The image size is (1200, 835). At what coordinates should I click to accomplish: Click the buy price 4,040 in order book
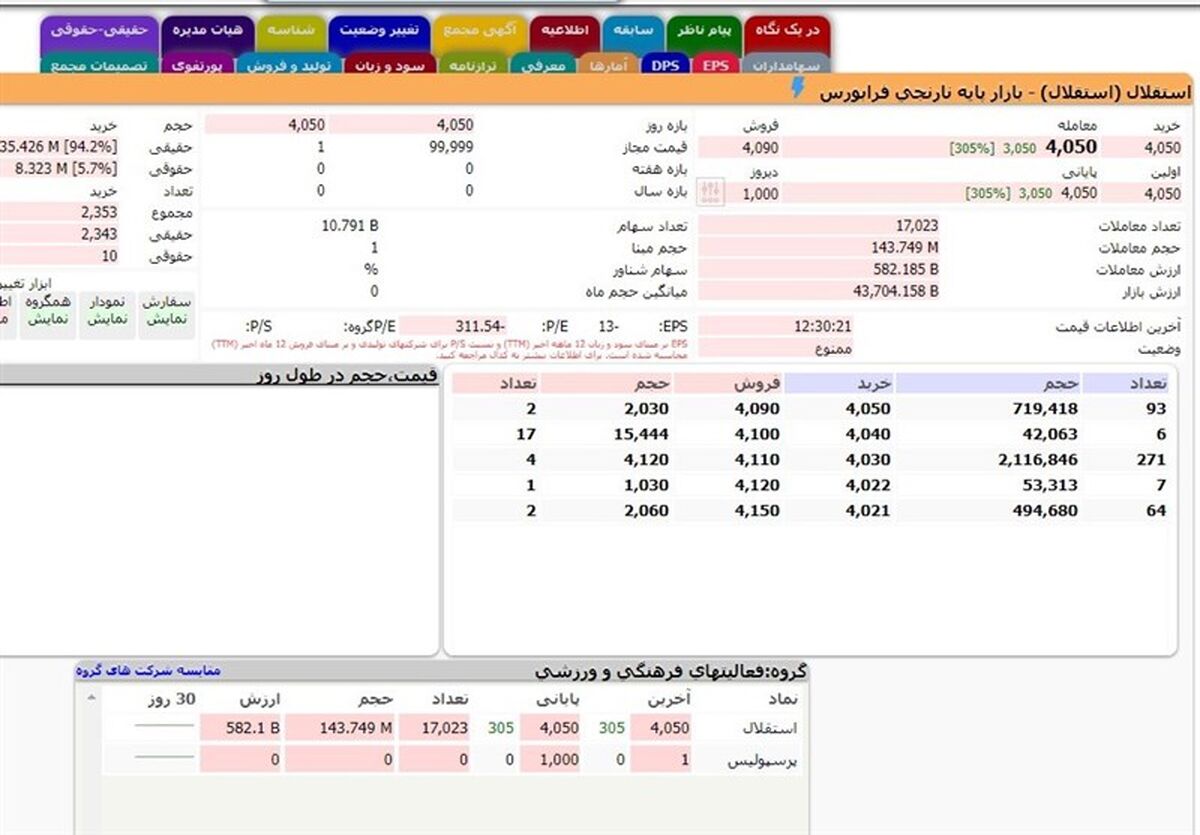pyautogui.click(x=868, y=434)
